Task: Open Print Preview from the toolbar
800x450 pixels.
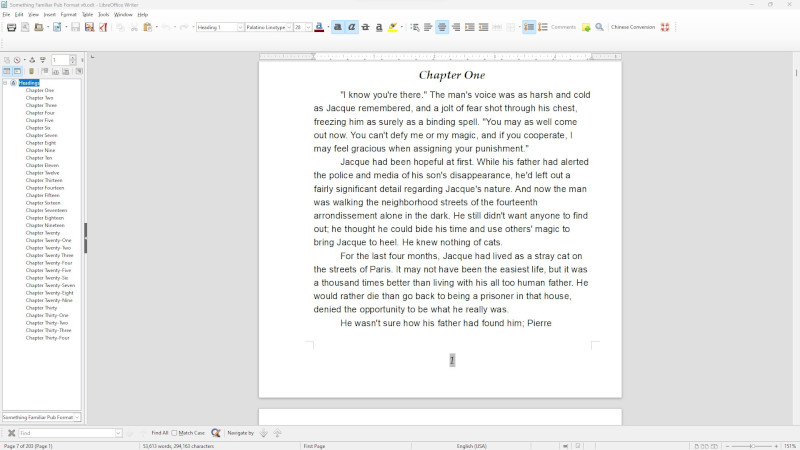Action: tap(25, 27)
